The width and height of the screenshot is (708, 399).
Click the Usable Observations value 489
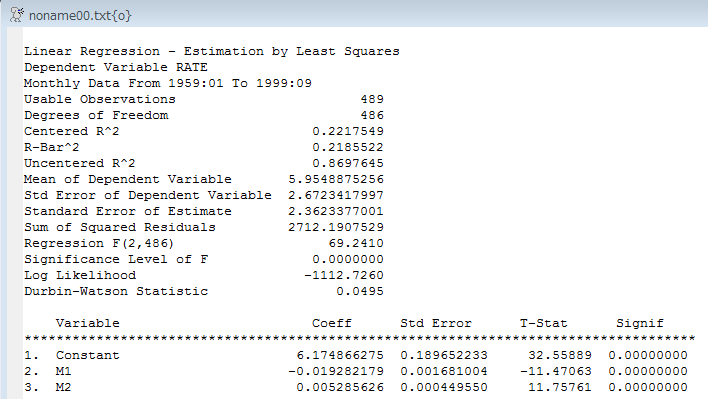click(372, 99)
